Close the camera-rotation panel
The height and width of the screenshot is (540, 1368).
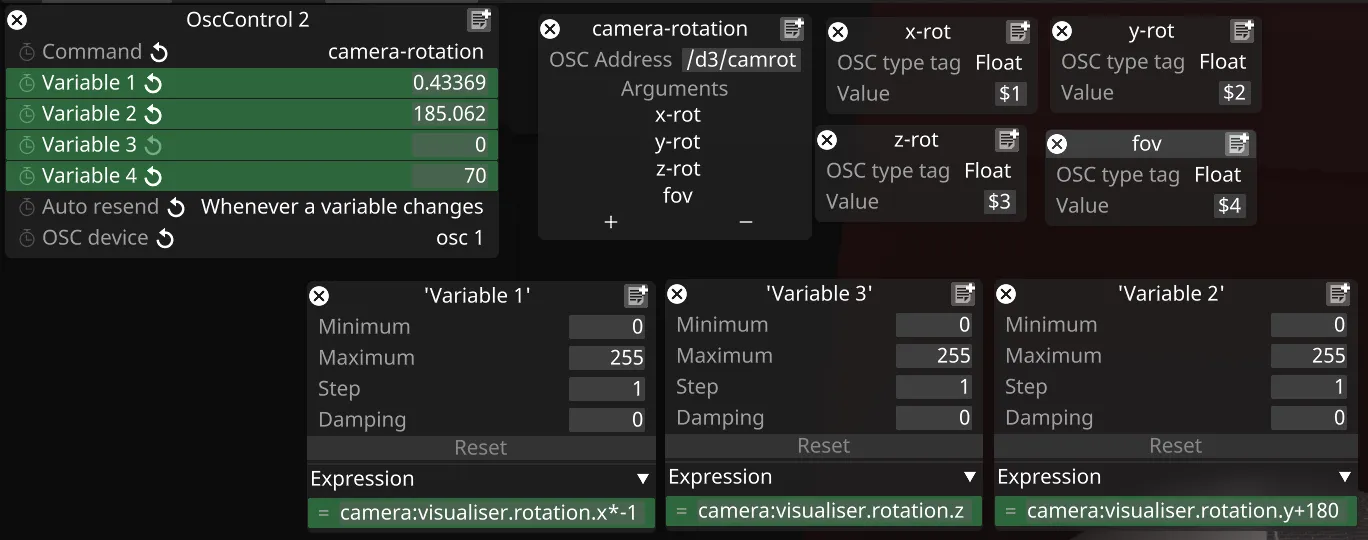(550, 29)
